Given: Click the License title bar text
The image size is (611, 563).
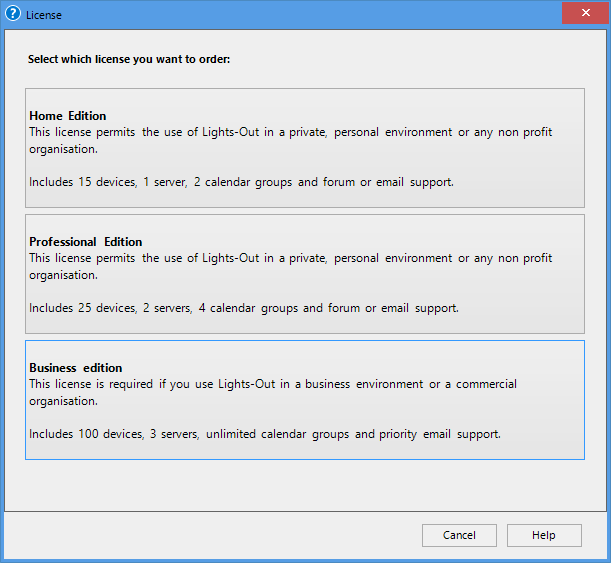Looking at the screenshot, I should (44, 15).
